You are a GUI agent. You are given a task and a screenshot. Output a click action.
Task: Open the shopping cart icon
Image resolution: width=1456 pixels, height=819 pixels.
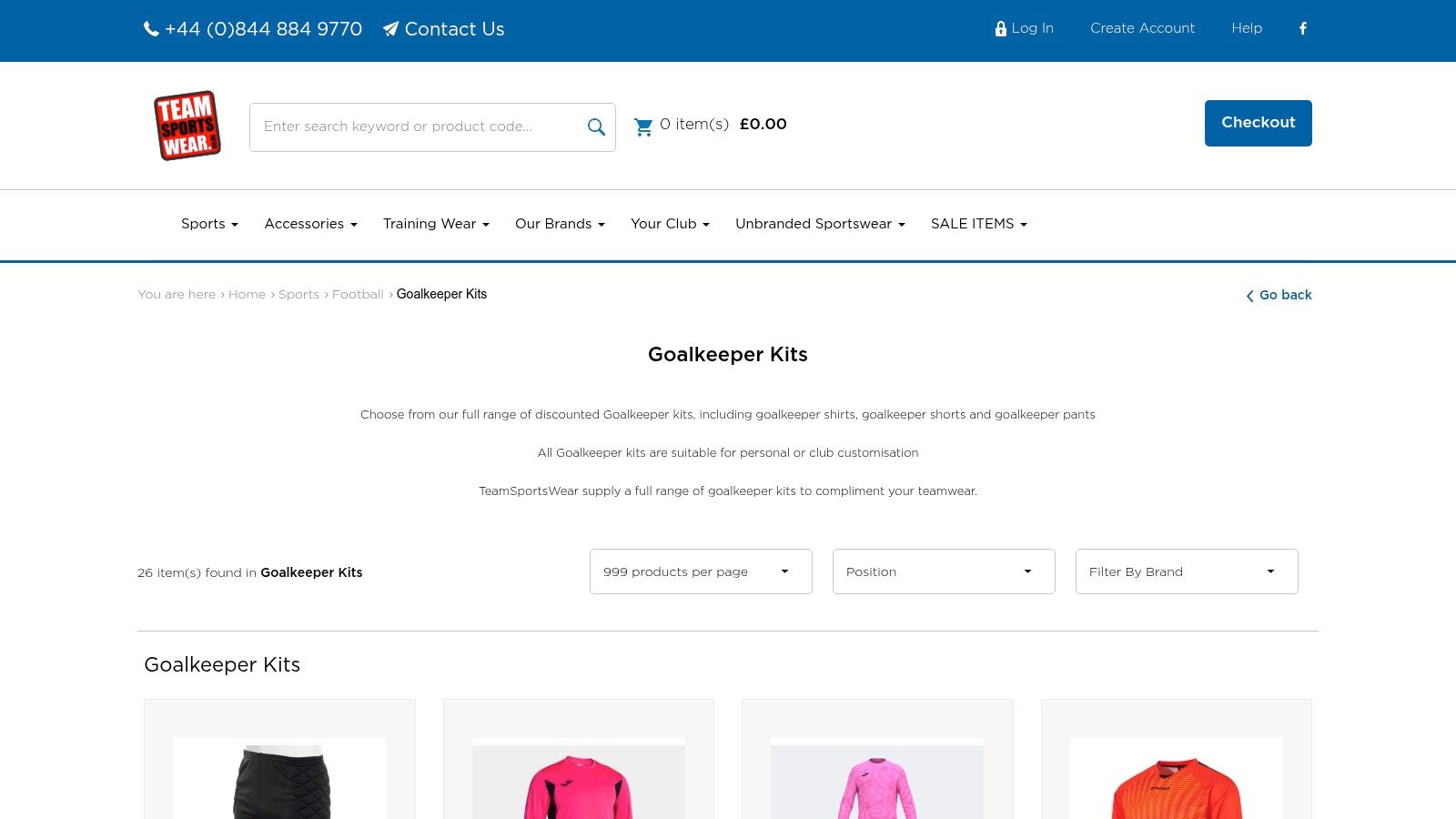click(x=643, y=126)
